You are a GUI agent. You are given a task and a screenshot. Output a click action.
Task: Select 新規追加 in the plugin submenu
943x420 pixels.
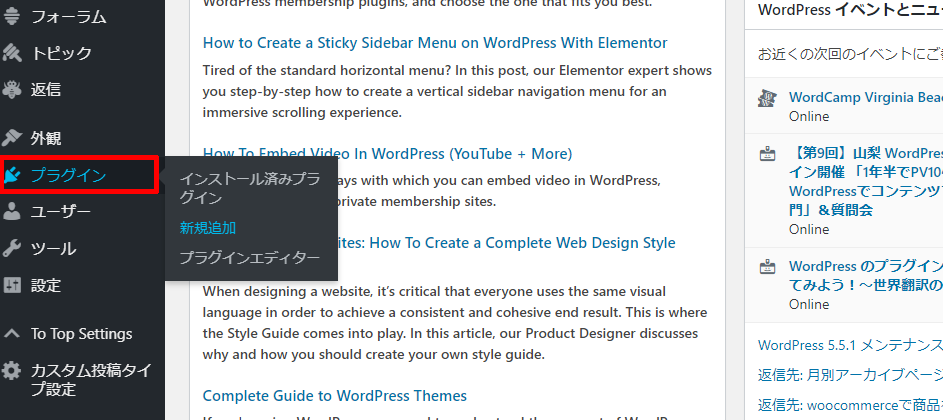coord(207,228)
